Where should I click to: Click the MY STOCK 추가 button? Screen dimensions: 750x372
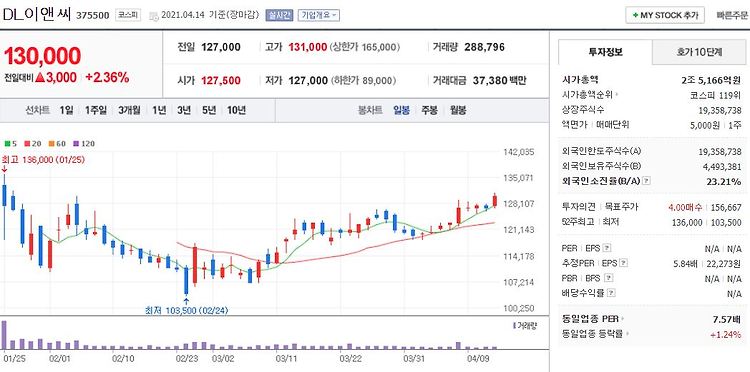(x=665, y=15)
